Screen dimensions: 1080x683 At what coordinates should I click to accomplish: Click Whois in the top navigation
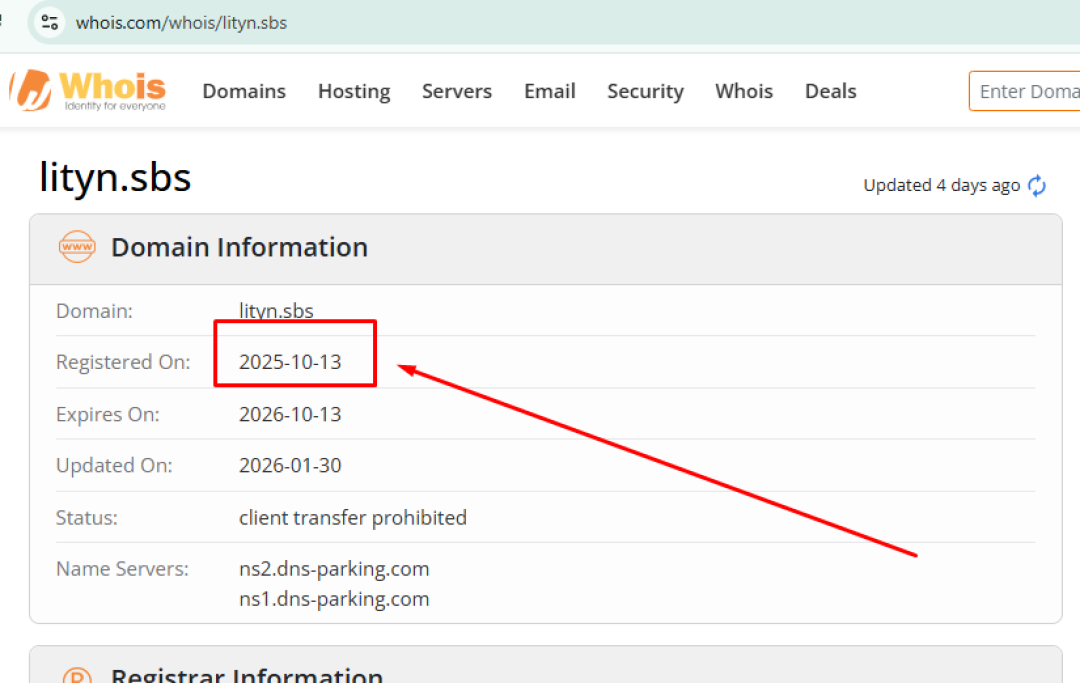tap(744, 91)
